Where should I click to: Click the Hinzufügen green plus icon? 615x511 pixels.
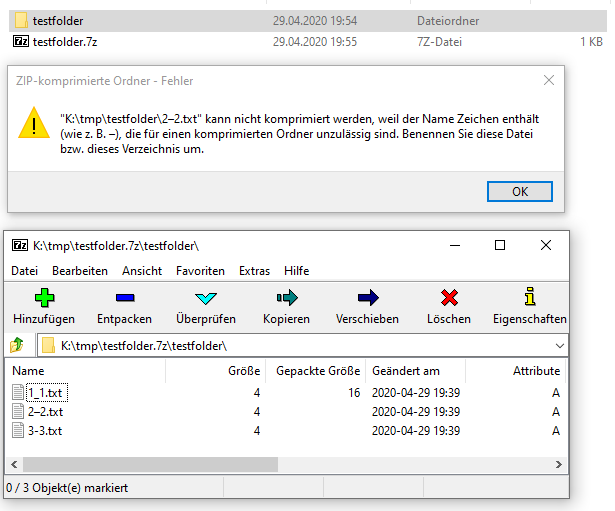point(44,298)
